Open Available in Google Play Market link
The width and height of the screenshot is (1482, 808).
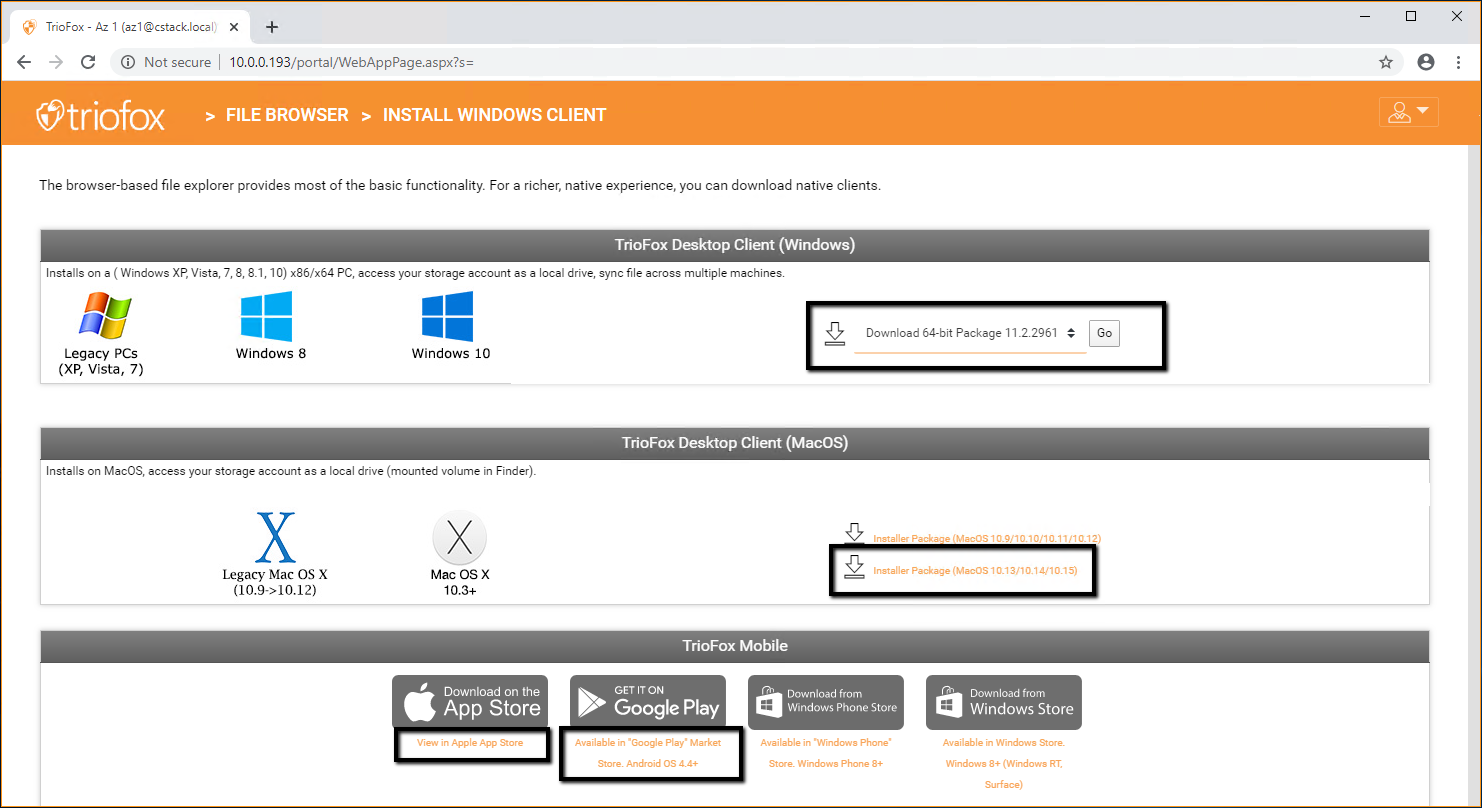pos(648,753)
